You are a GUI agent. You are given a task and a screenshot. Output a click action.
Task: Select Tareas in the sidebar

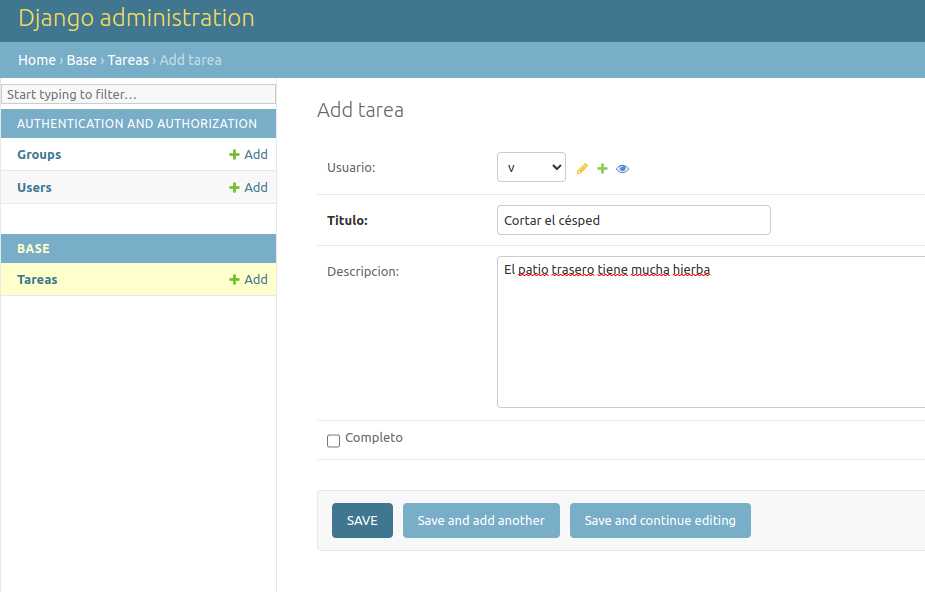pyautogui.click(x=37, y=280)
